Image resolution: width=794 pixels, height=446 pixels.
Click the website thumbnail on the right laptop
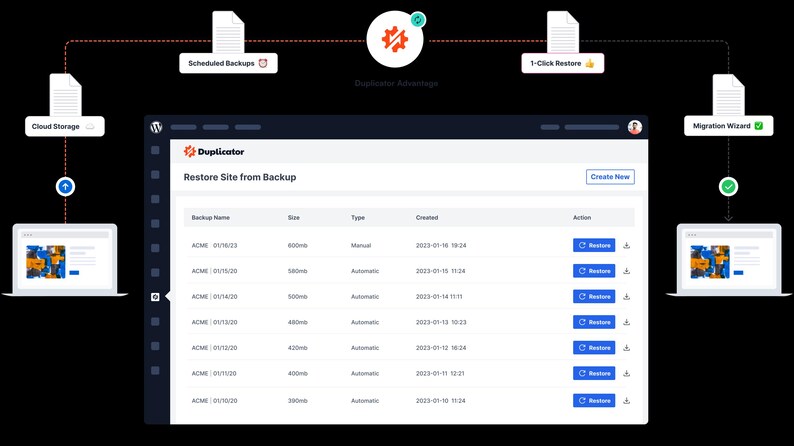(x=710, y=262)
